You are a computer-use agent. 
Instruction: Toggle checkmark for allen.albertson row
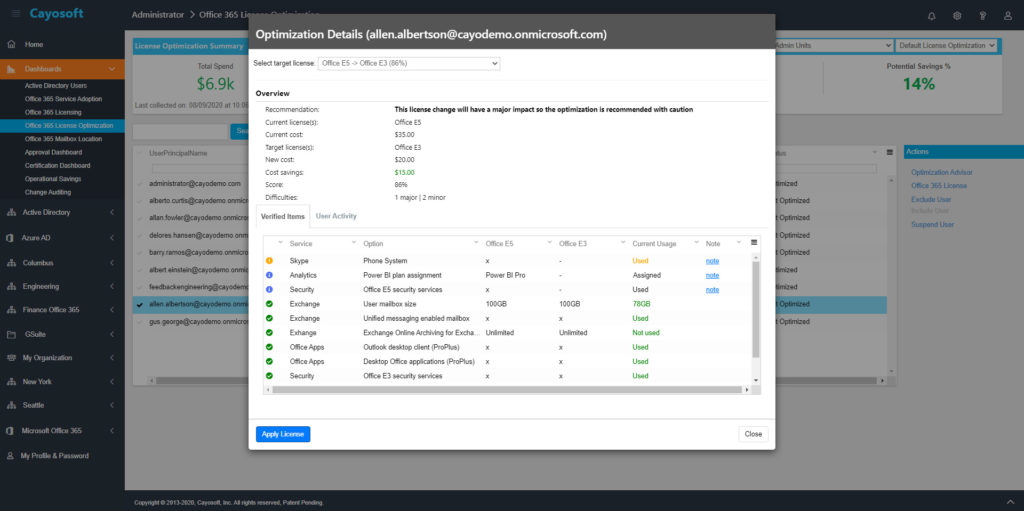(x=140, y=304)
